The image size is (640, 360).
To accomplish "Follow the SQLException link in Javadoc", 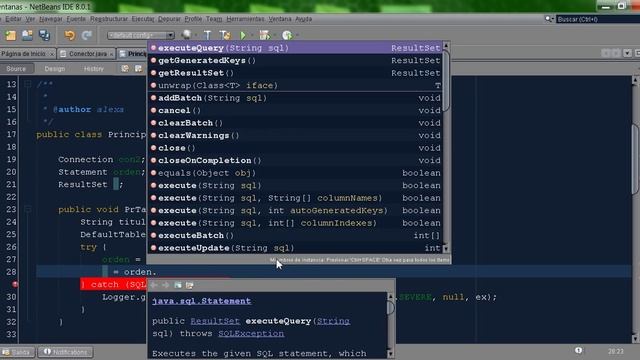I will (251, 333).
